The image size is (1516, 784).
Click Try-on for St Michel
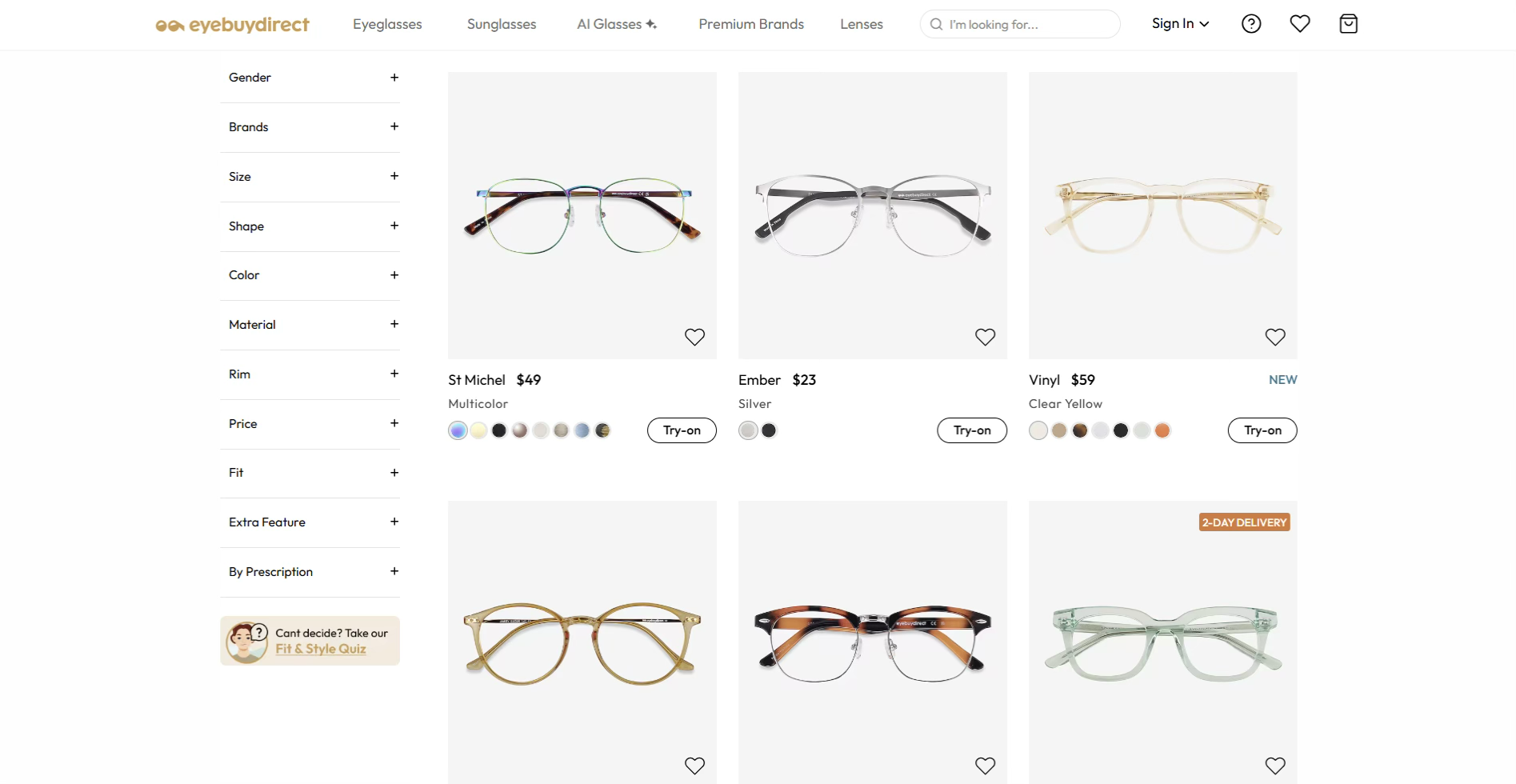682,430
